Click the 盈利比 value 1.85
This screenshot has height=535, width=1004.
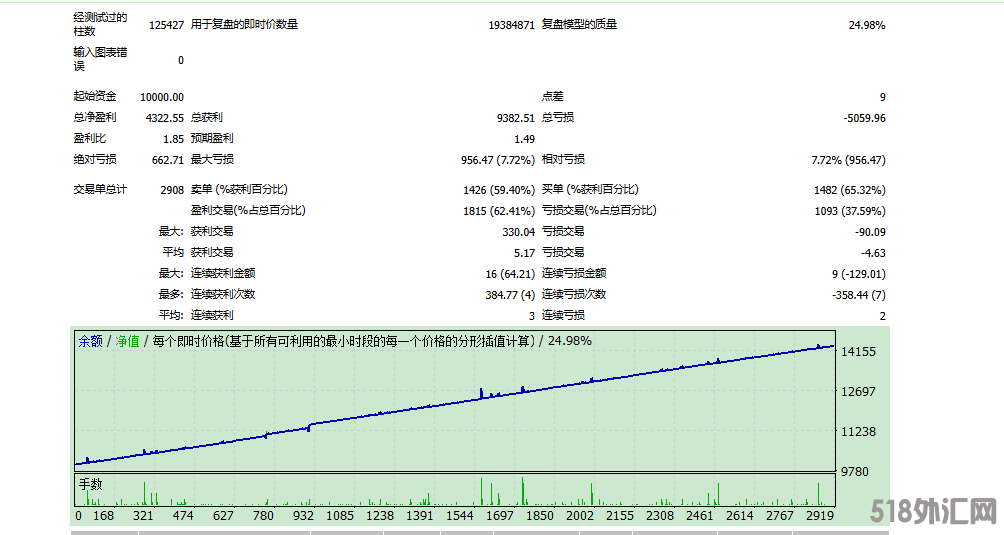(x=173, y=139)
